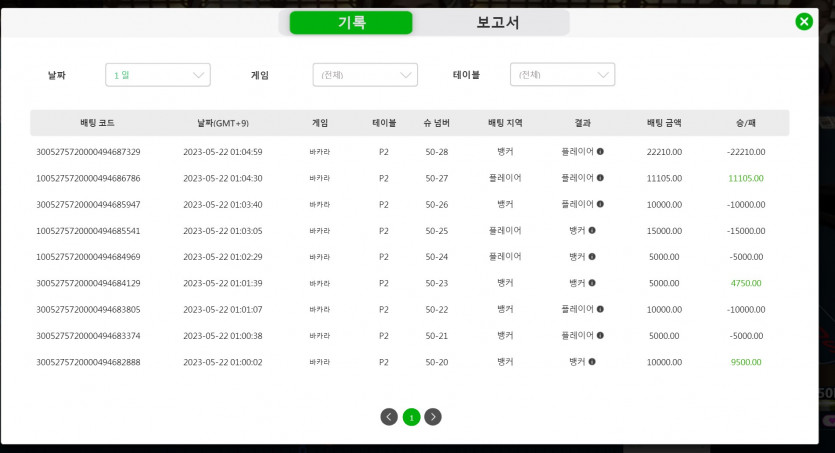
Task: Open result info icon for shoe 50-20
Action: pyautogui.click(x=592, y=361)
